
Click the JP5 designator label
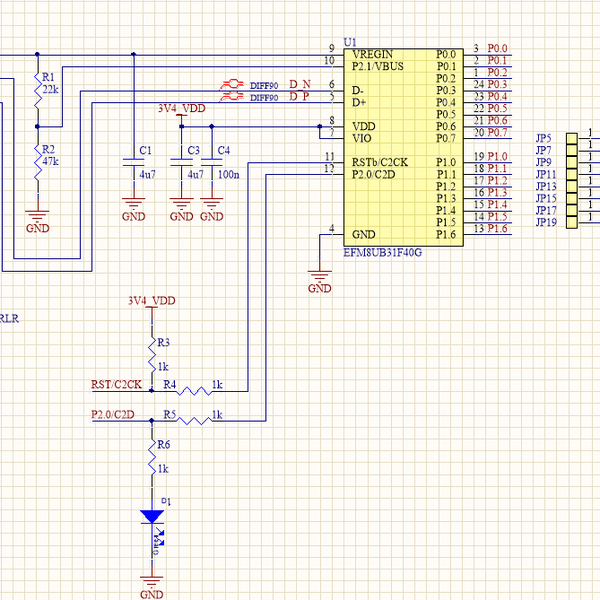544,138
